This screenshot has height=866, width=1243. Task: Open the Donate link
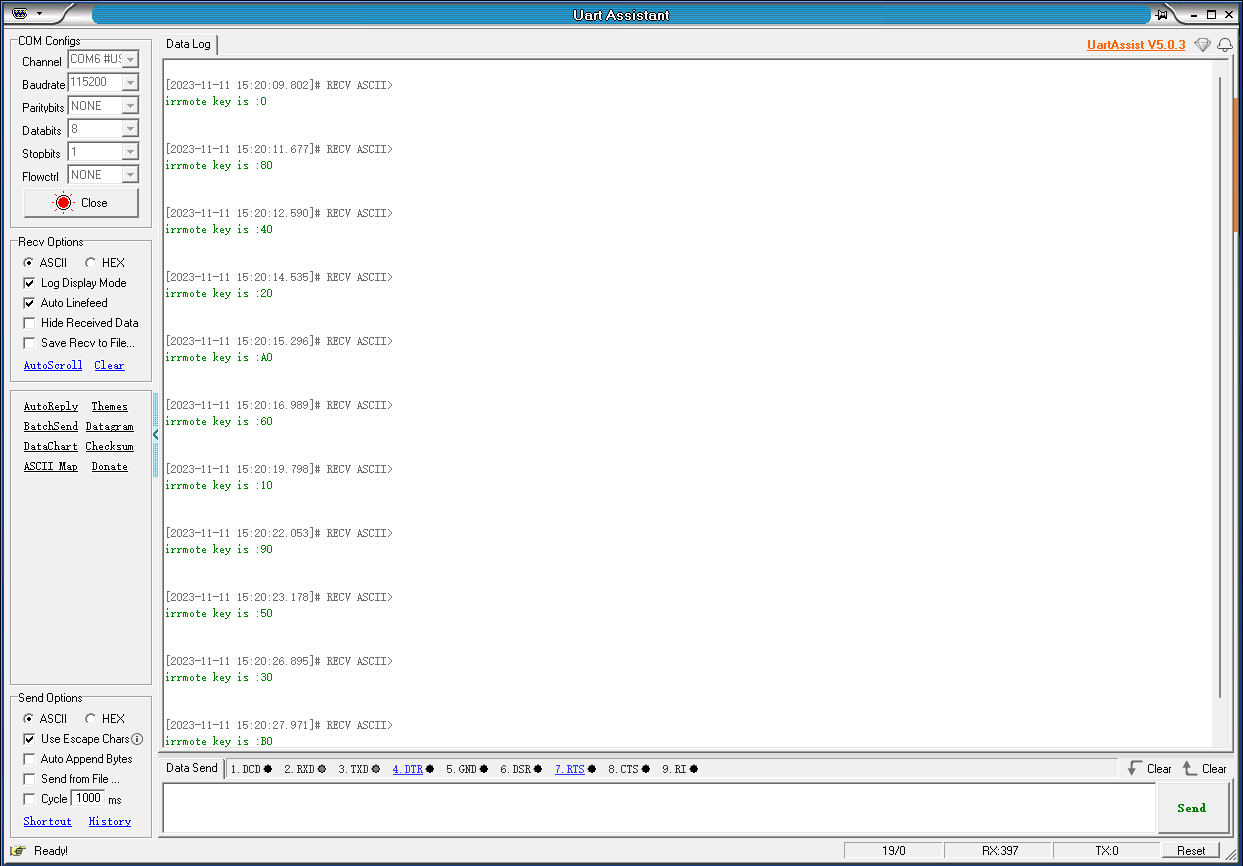[x=109, y=467]
